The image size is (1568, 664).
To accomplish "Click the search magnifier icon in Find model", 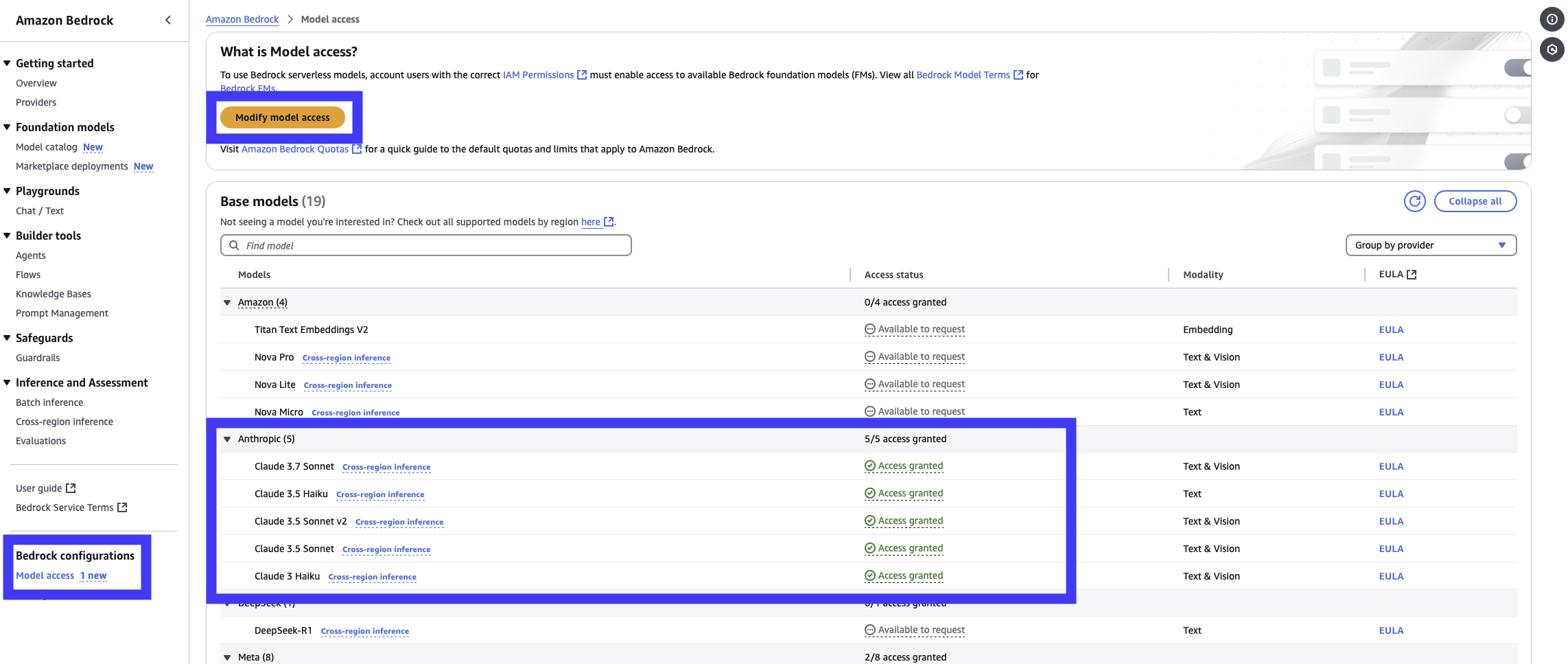I will coord(234,246).
